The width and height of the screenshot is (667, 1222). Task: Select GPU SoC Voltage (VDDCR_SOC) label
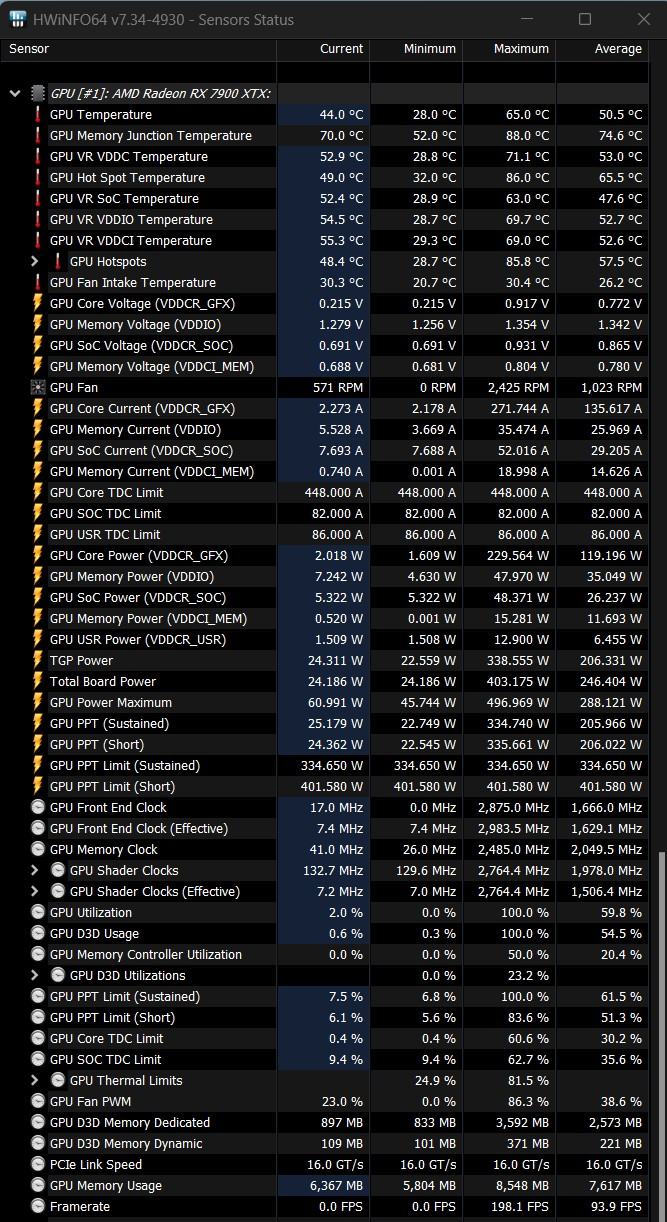(141, 345)
